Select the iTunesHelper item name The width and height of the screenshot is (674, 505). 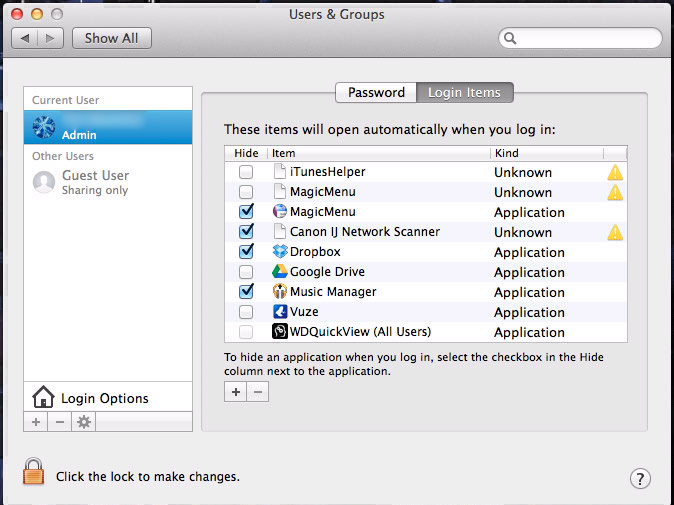(328, 171)
